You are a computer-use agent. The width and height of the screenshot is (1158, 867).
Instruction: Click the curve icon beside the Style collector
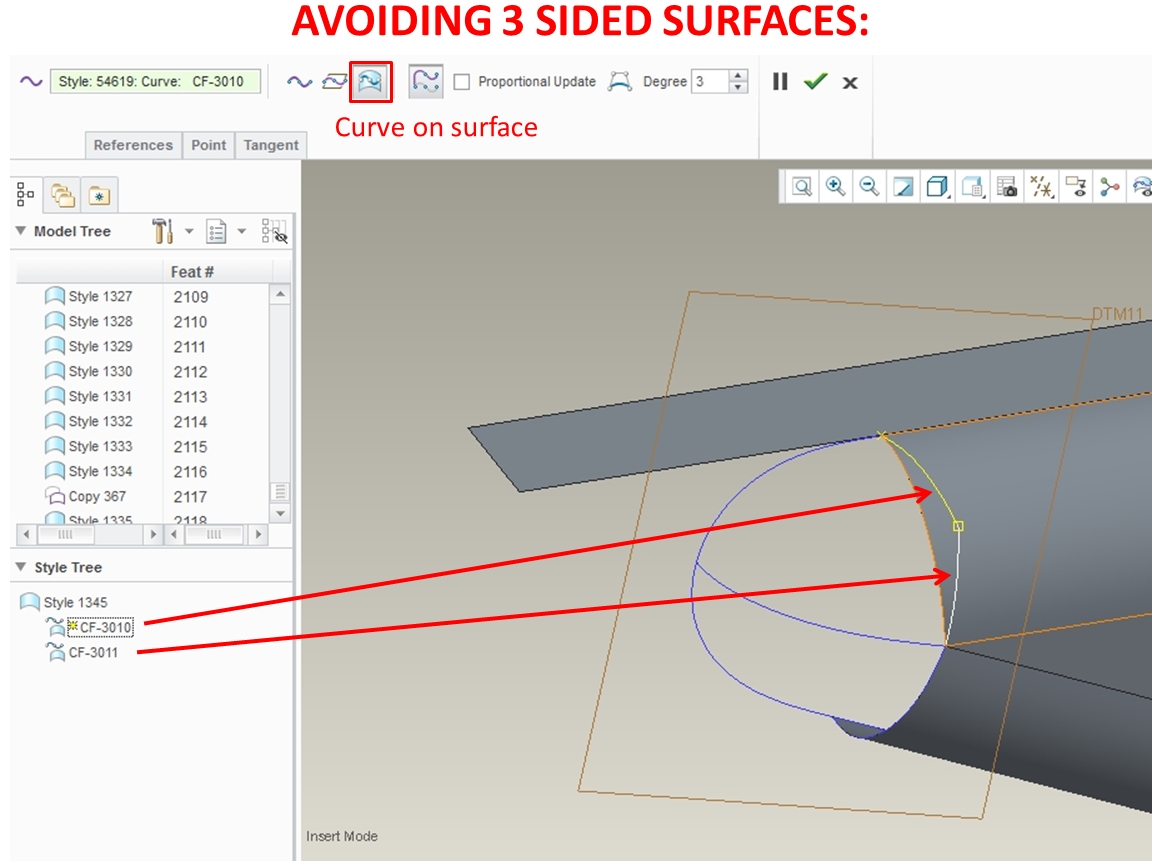point(31,81)
